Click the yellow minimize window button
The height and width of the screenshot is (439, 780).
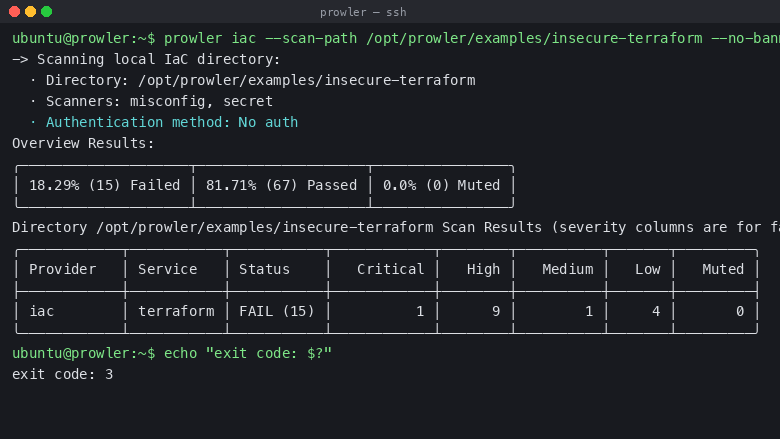click(x=30, y=11)
